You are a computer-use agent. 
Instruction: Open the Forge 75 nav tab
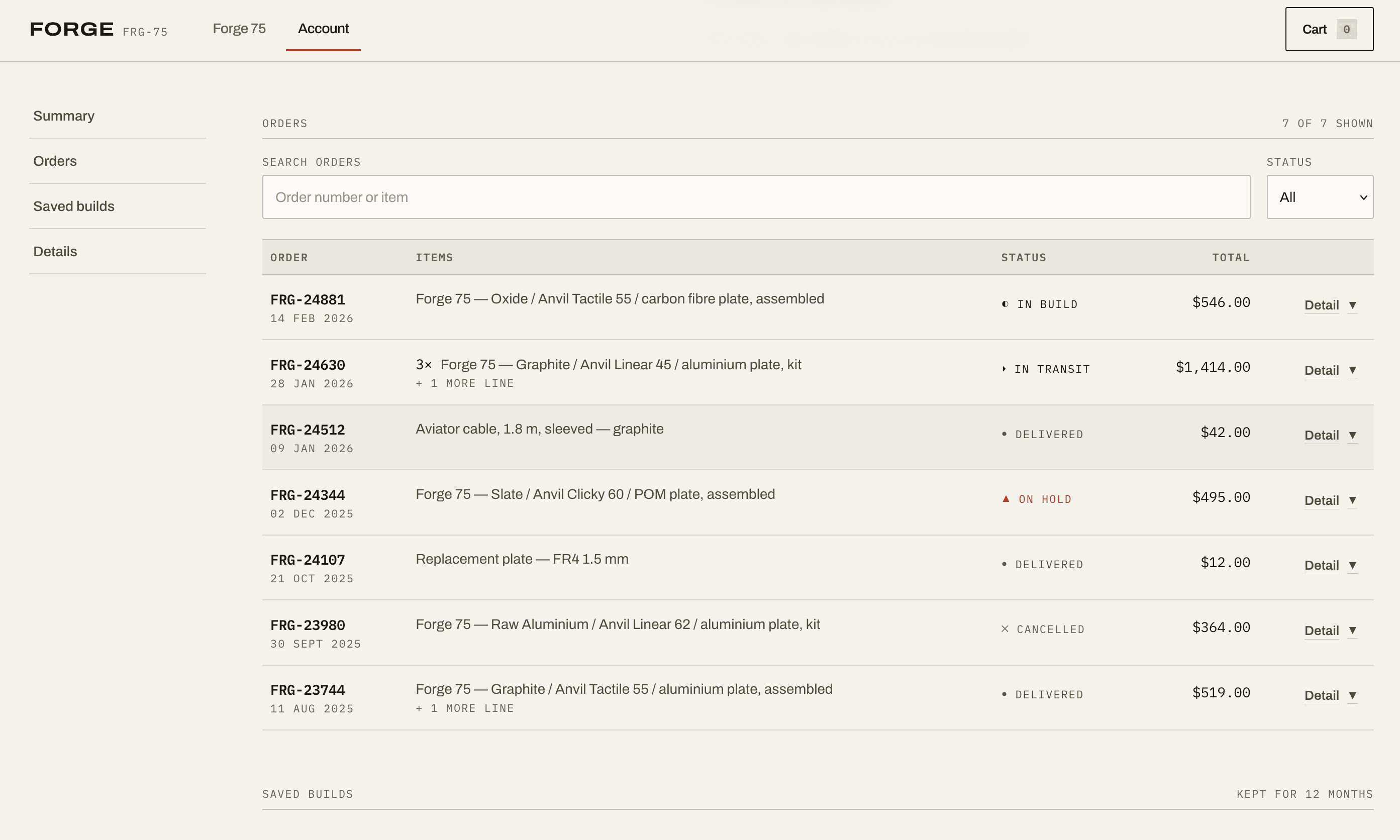pos(239,29)
